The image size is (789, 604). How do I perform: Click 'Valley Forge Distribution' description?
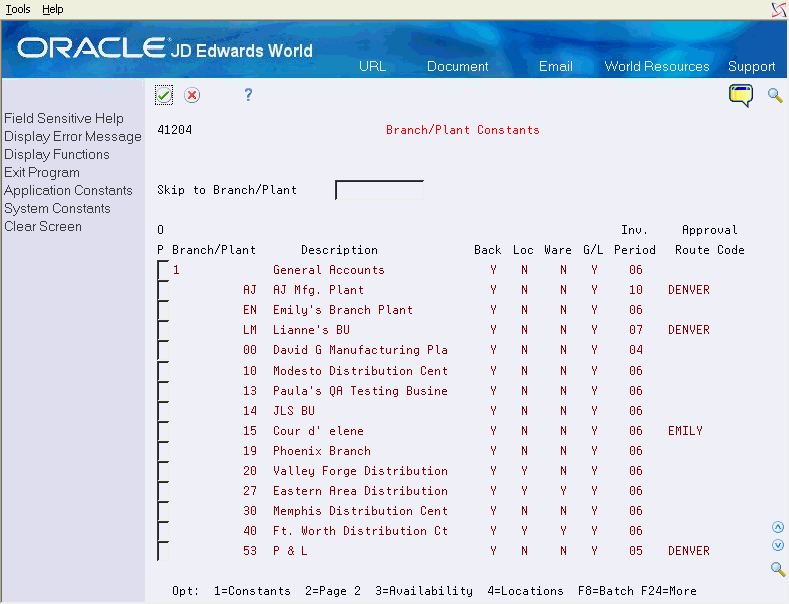tap(360, 471)
